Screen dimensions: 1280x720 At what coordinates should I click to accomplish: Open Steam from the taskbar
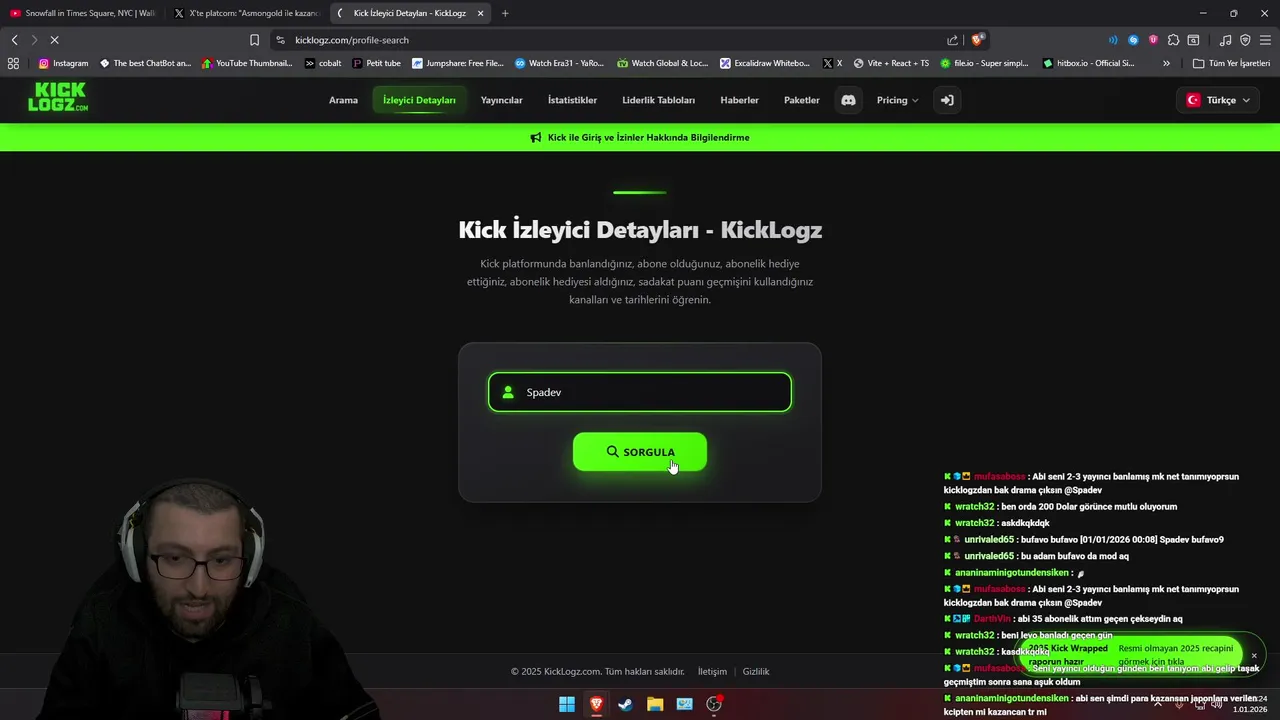(x=625, y=704)
